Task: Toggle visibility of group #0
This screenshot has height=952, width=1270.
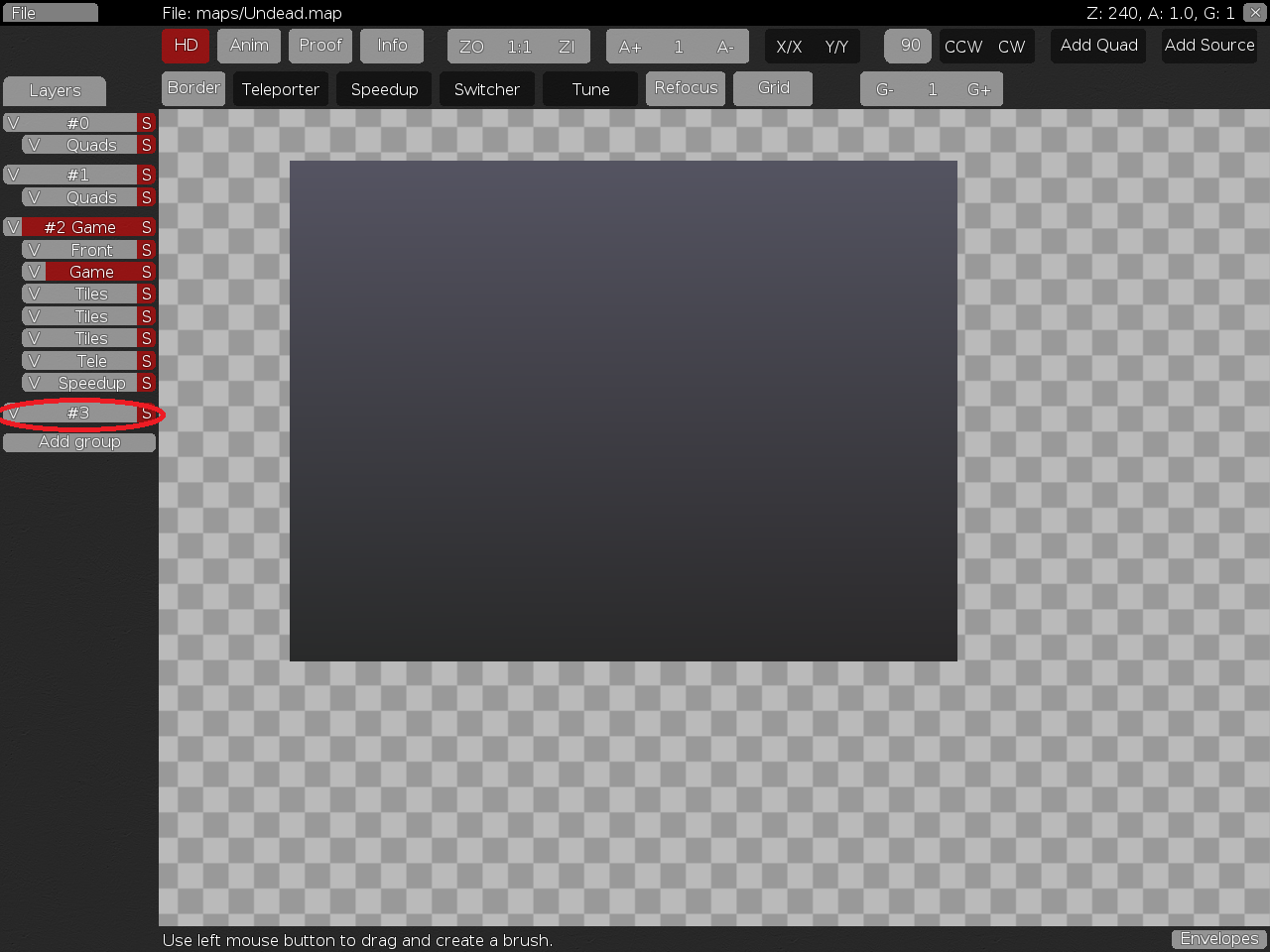Action: (13, 123)
